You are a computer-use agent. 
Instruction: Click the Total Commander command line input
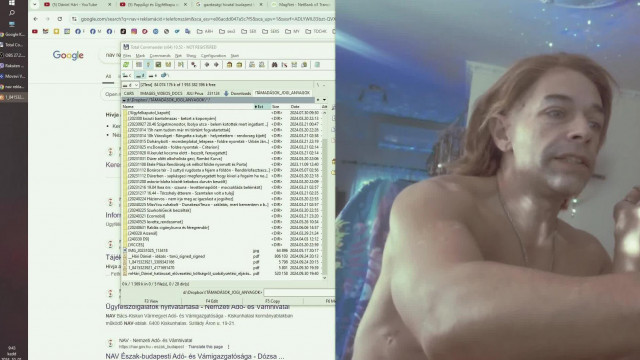(x=299, y=293)
